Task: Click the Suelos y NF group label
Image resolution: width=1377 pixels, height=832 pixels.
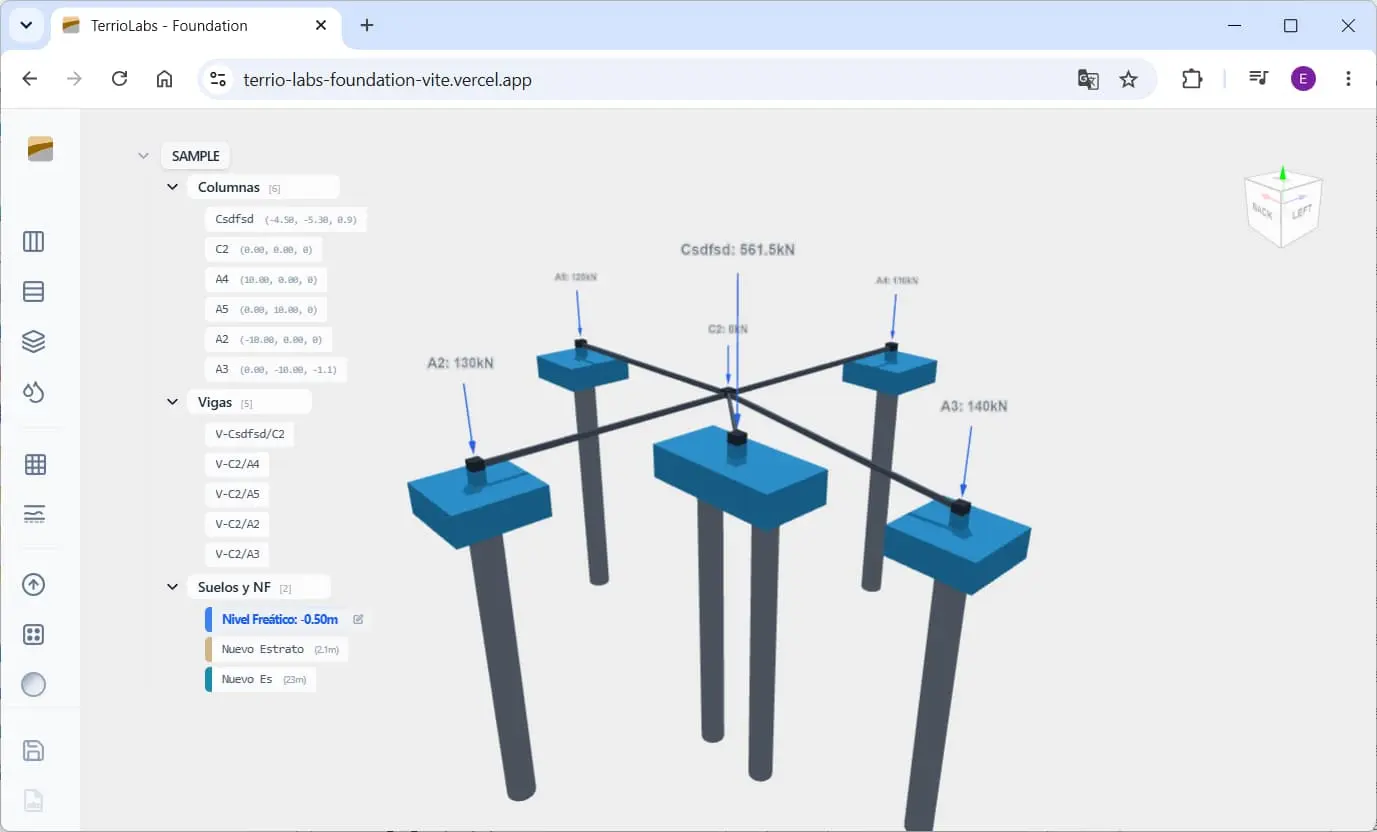Action: click(234, 587)
